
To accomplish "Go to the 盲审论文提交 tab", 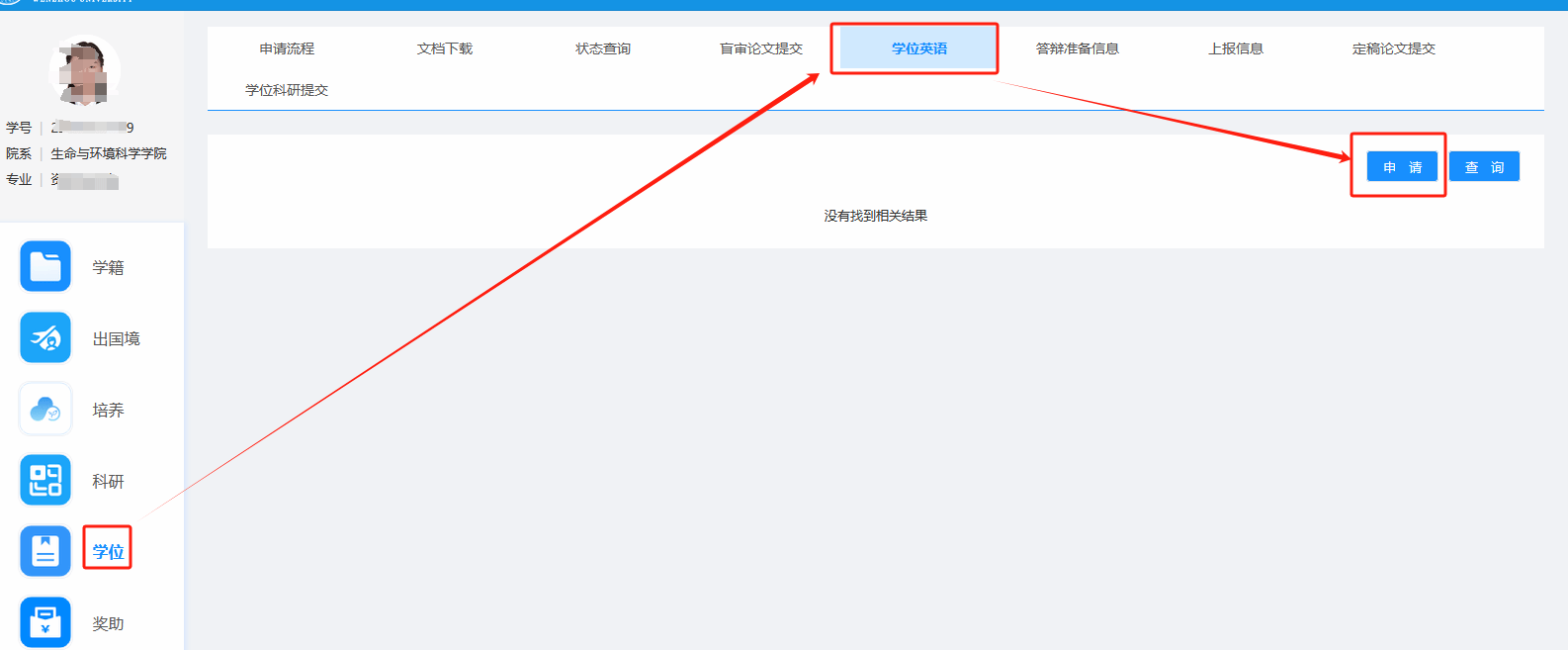I will tap(761, 48).
